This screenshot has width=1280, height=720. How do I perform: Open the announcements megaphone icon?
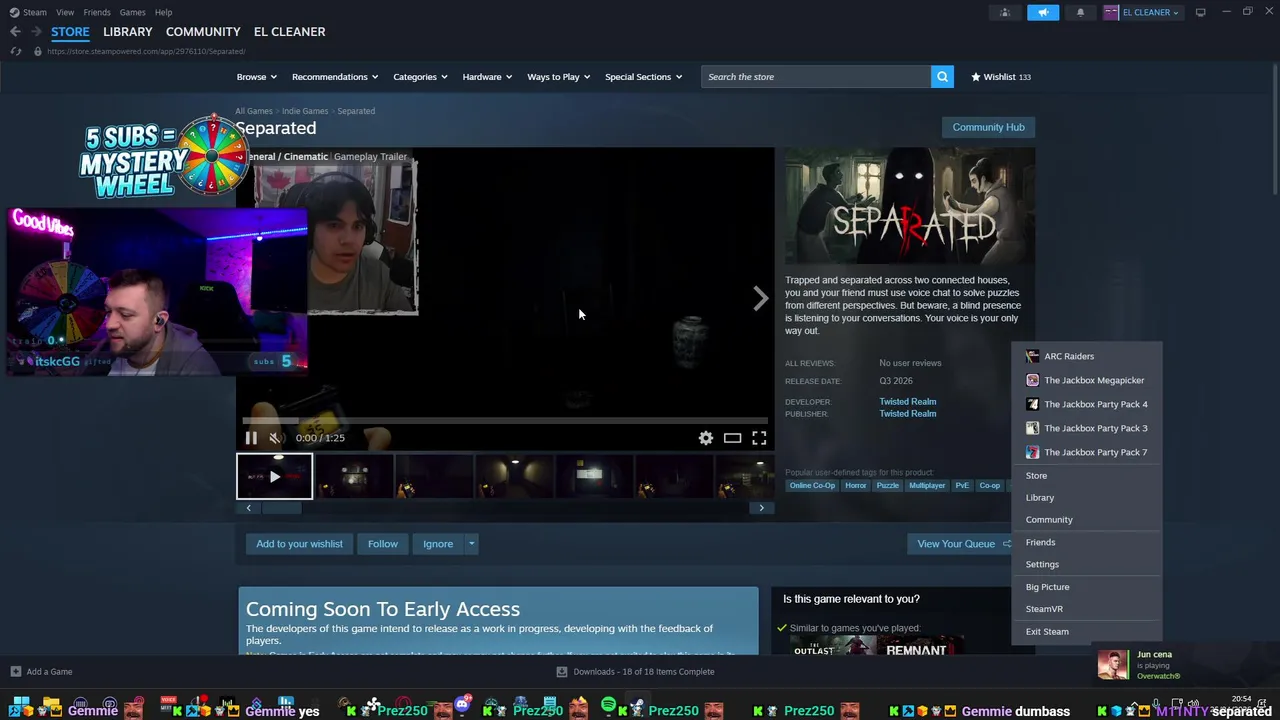tap(1043, 12)
